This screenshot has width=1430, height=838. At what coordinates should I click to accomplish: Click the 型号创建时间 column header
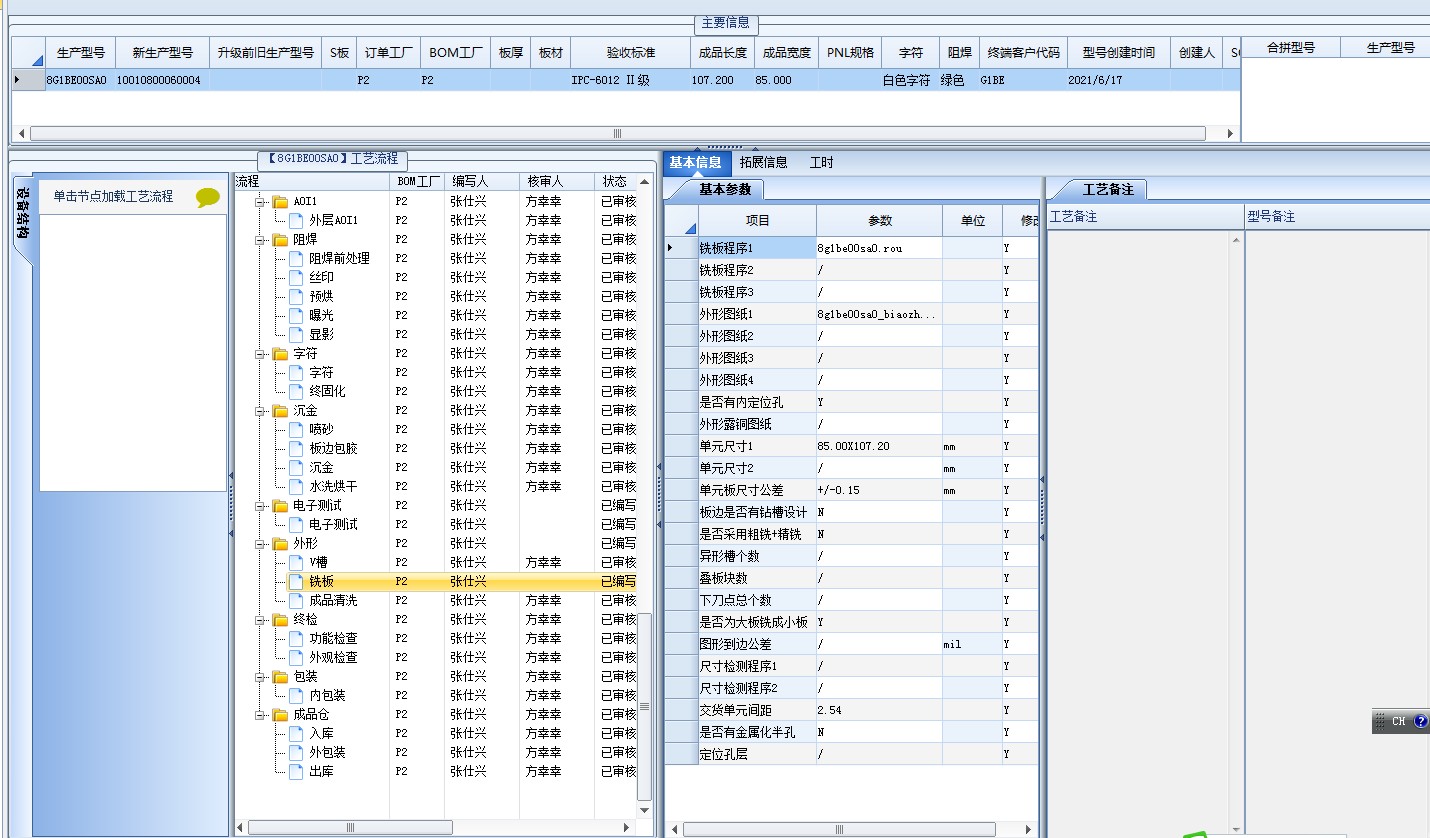[x=1118, y=52]
